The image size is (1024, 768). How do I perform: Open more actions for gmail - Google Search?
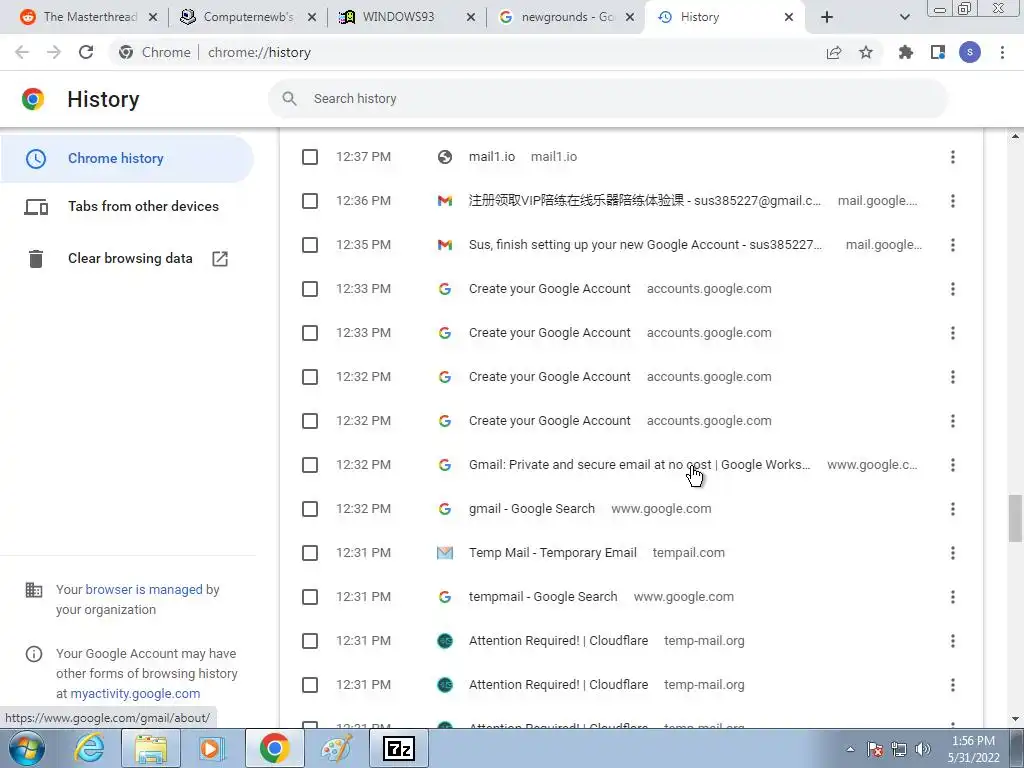[x=953, y=509]
